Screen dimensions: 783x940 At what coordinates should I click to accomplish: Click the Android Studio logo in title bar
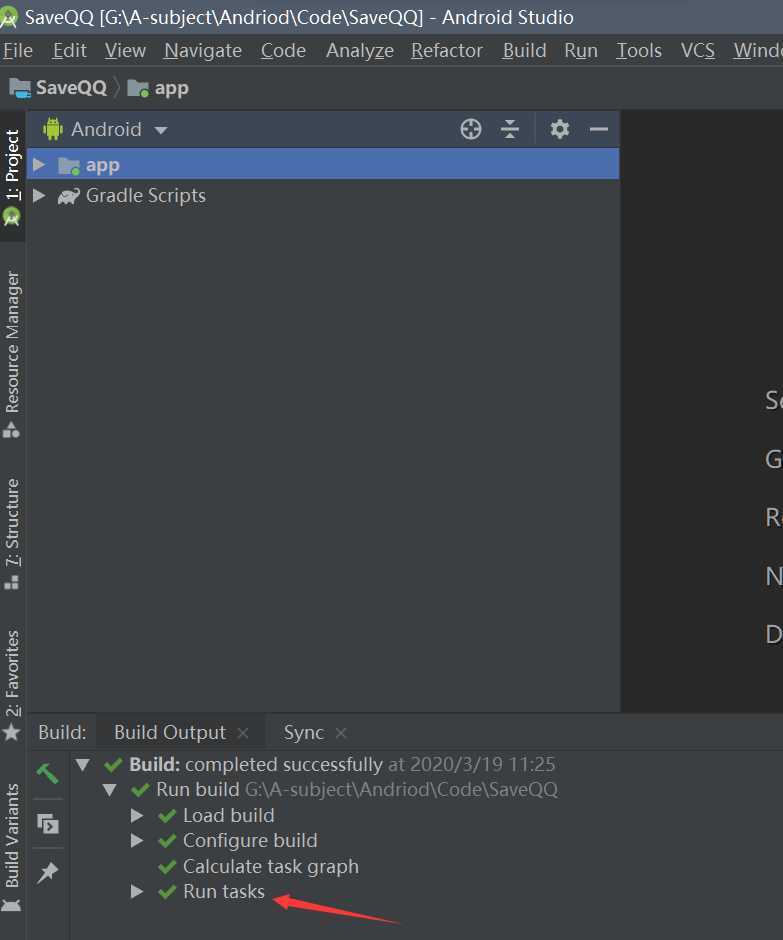coord(8,17)
